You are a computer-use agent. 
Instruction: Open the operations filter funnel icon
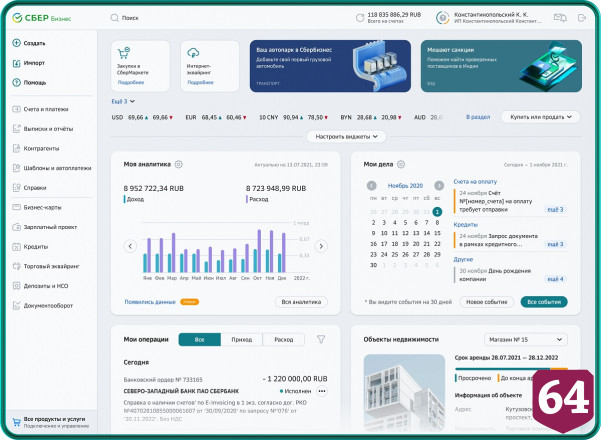coord(321,339)
